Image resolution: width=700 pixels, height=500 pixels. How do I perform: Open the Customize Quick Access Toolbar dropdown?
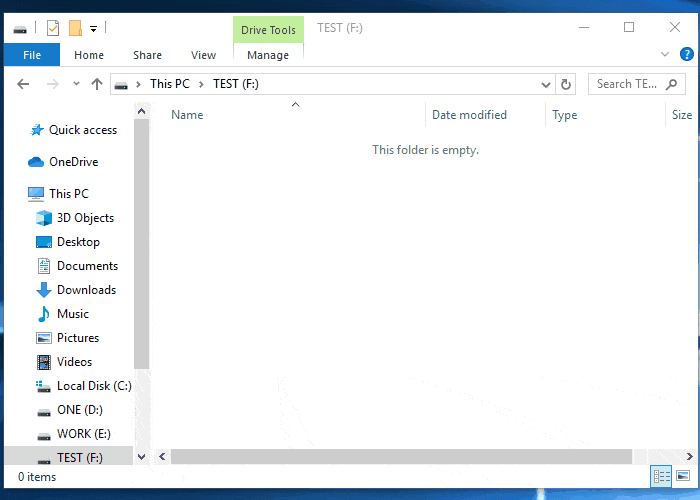pyautogui.click(x=93, y=28)
